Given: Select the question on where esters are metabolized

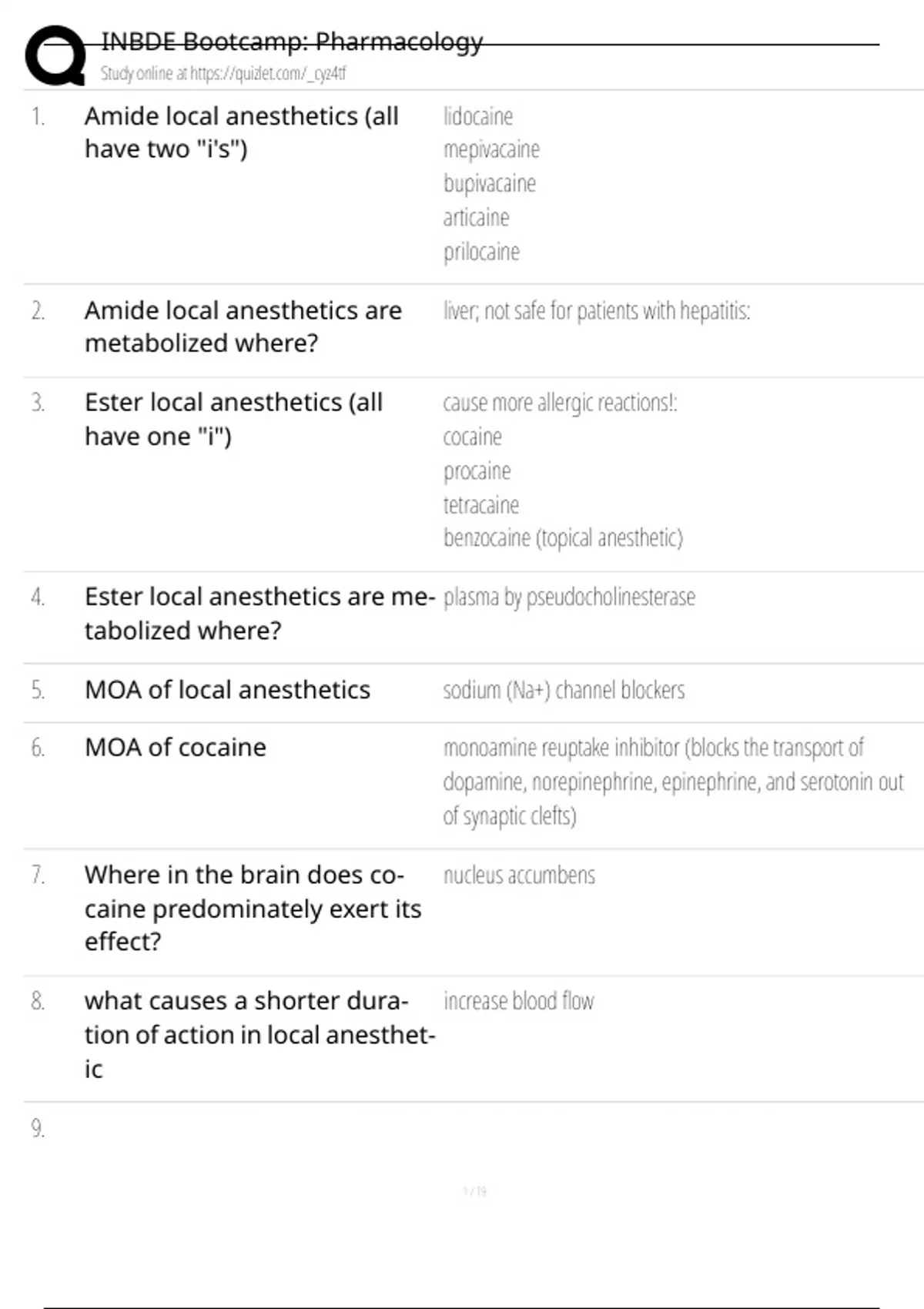Looking at the screenshot, I should pyautogui.click(x=259, y=613).
